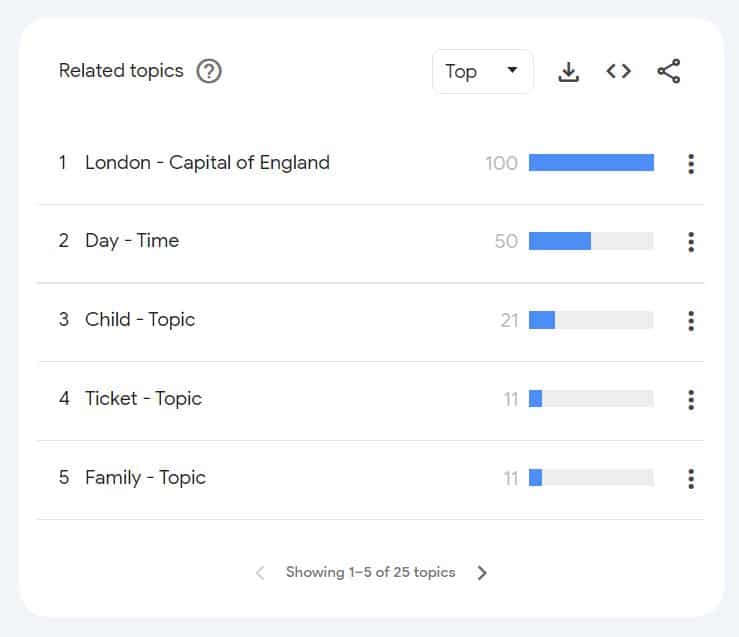Select the Ticket - Topic entry
This screenshot has width=739, height=637.
(x=143, y=399)
